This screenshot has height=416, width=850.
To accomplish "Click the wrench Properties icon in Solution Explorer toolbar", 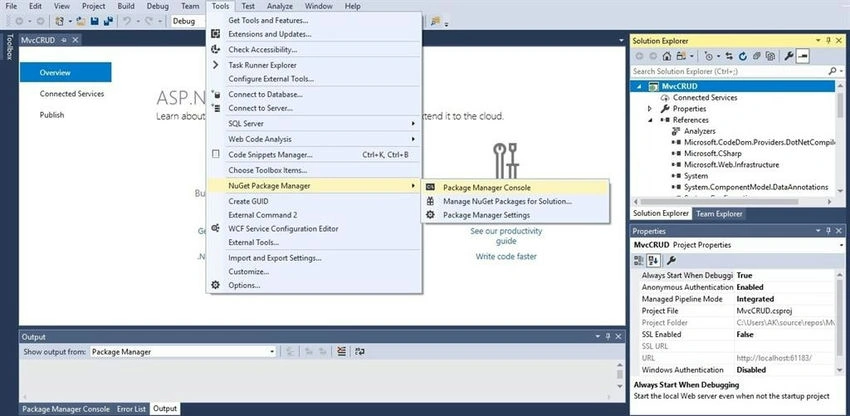I will point(789,56).
